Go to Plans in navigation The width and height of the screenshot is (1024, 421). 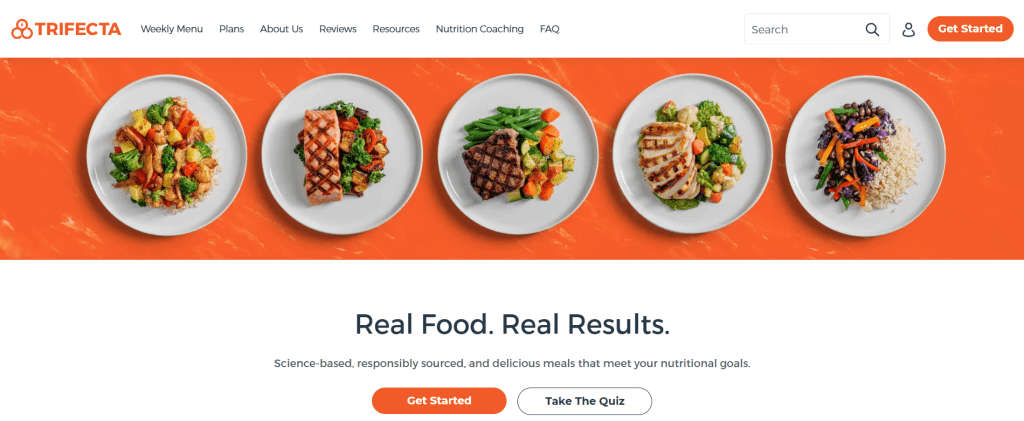click(231, 29)
